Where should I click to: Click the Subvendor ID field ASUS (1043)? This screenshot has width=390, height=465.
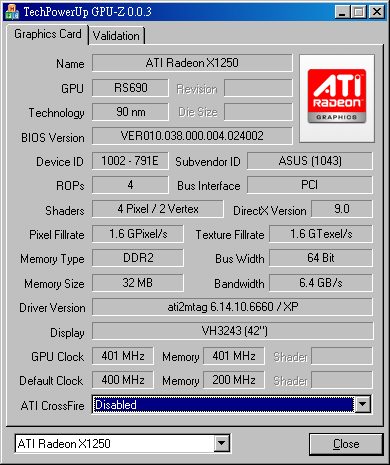pyautogui.click(x=310, y=161)
